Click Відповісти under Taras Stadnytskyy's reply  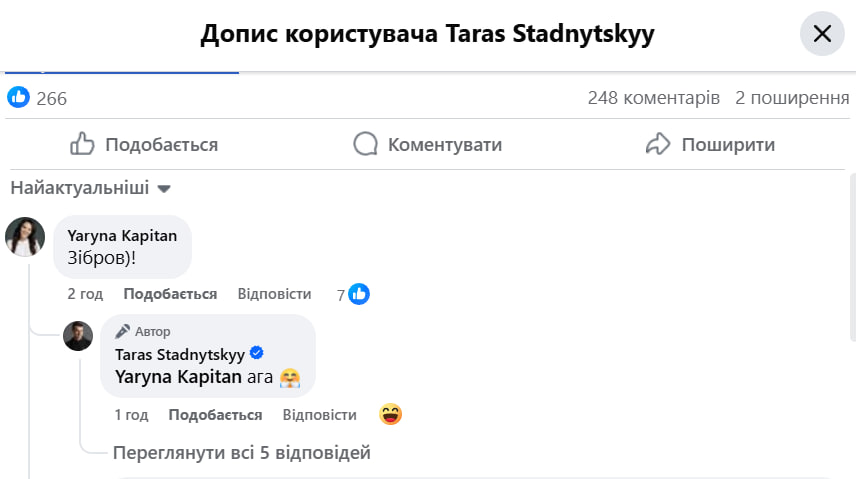pos(319,415)
